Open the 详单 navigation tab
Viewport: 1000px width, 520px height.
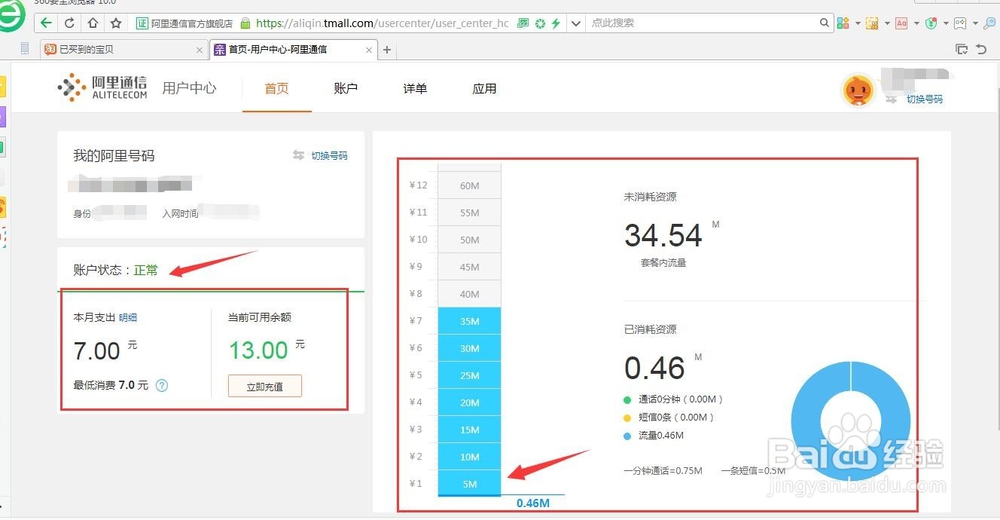(x=415, y=89)
